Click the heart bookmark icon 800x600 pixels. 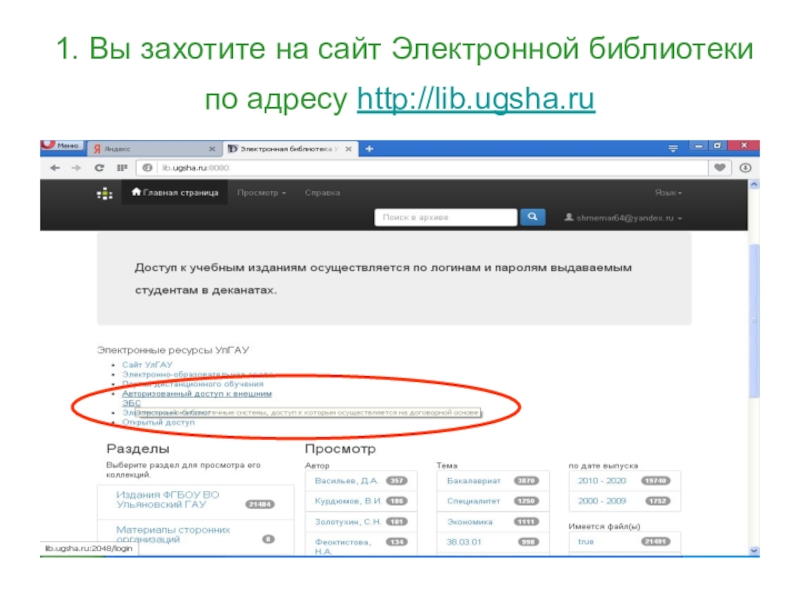719,168
